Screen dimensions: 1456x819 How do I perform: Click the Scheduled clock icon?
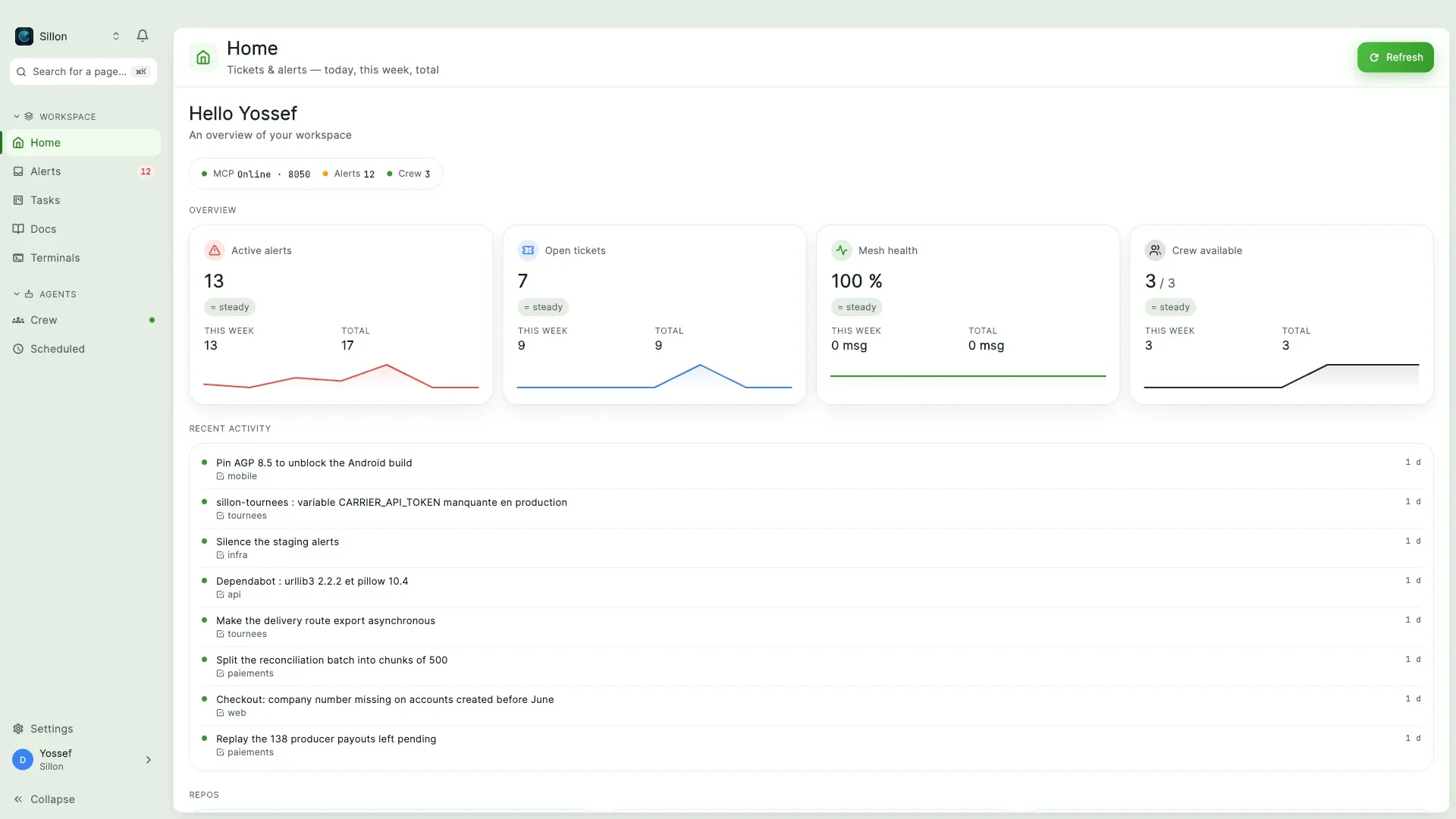[x=18, y=349]
